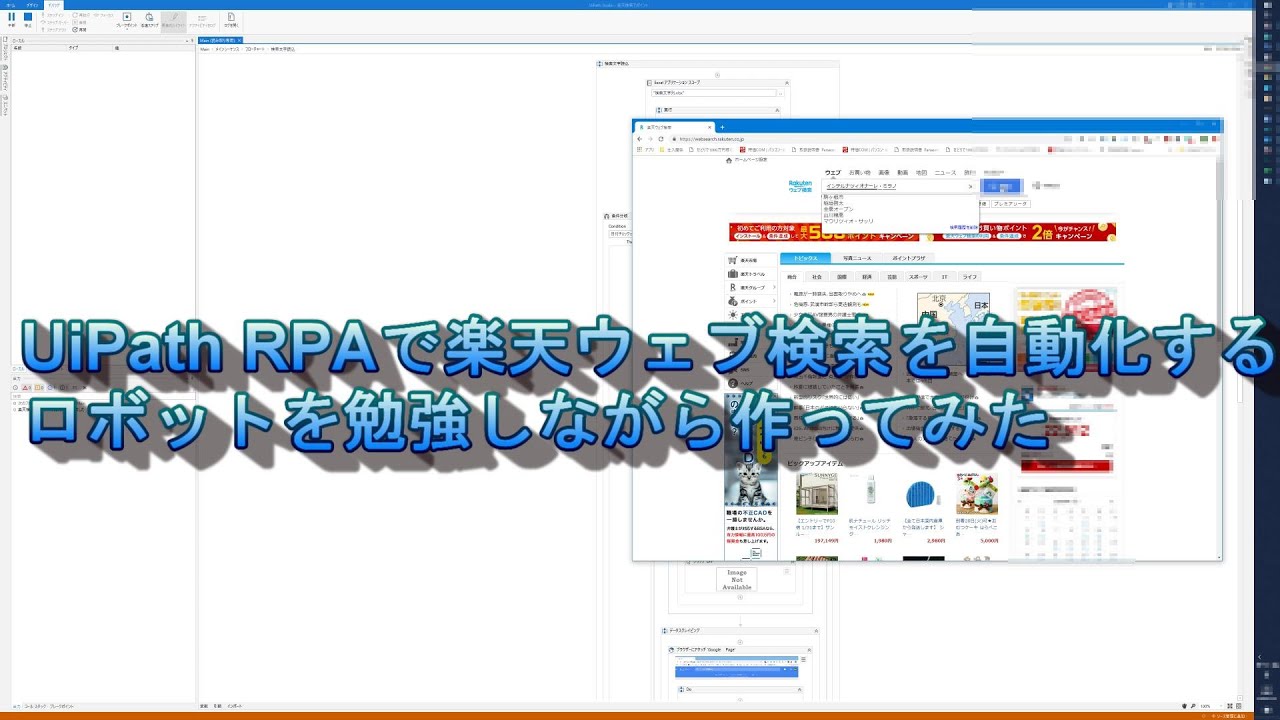1280x720 pixels.
Task: Select the ウェブ search category
Action: (x=833, y=173)
